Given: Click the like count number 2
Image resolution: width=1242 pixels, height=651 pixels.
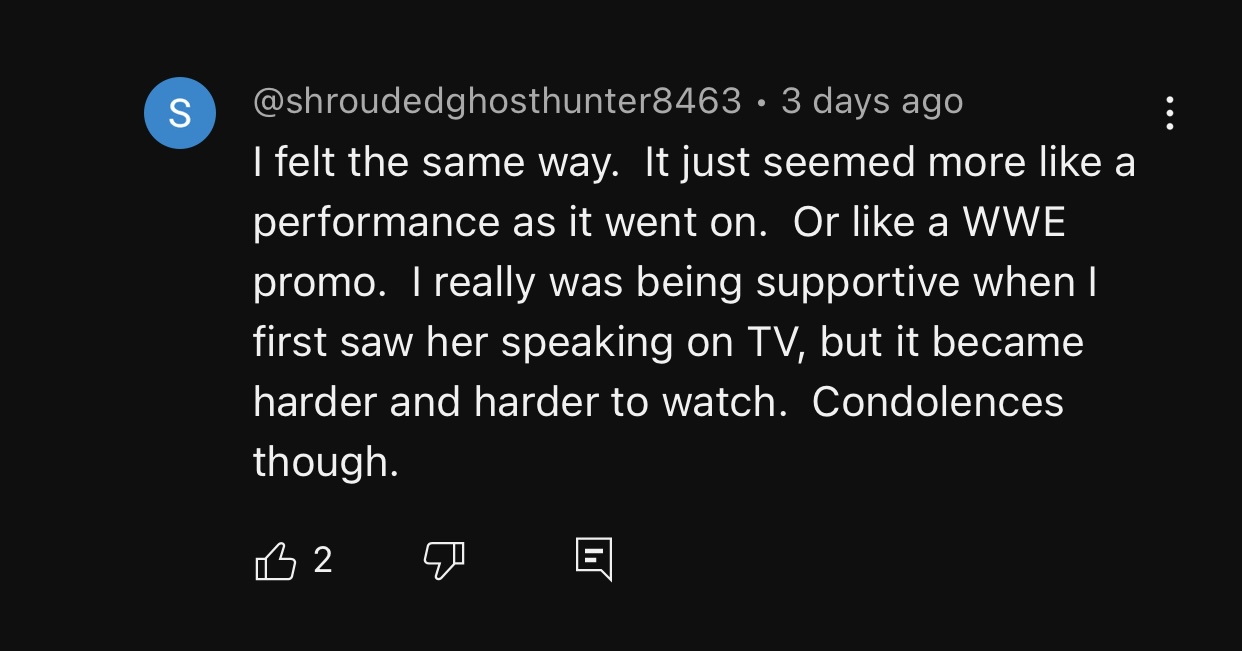Looking at the screenshot, I should [322, 560].
